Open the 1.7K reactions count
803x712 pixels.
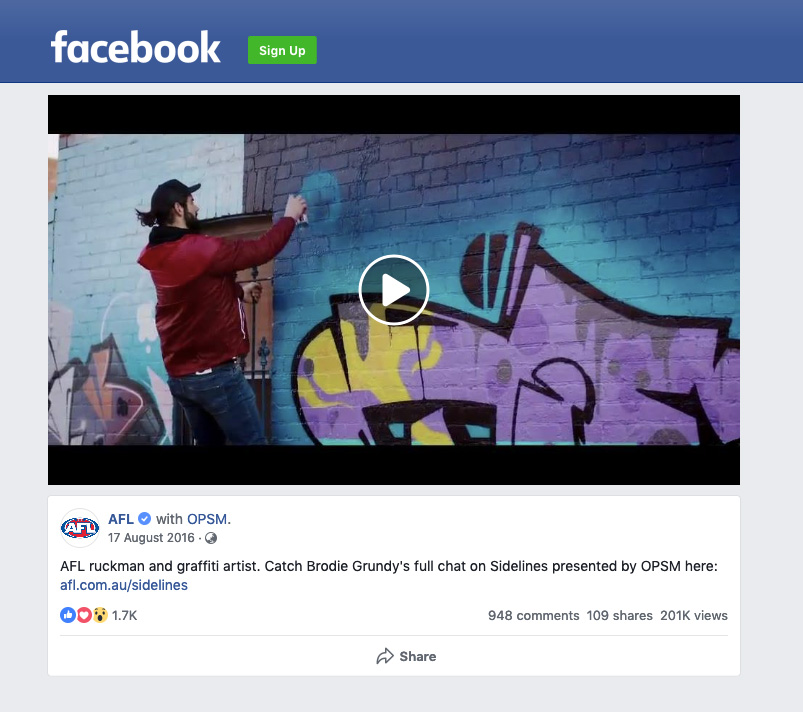point(124,615)
